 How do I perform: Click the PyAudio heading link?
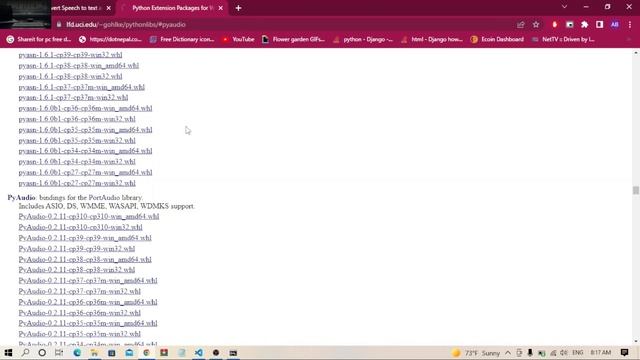pos(21,198)
